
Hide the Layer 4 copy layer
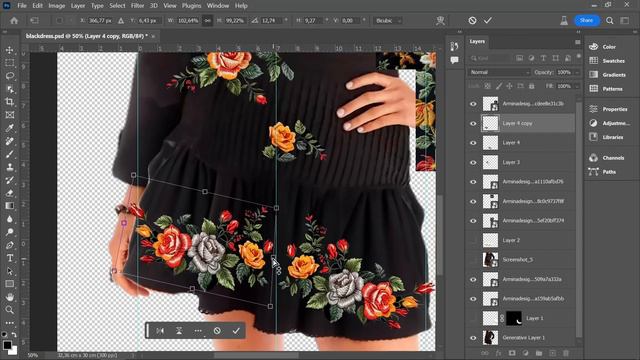click(473, 123)
